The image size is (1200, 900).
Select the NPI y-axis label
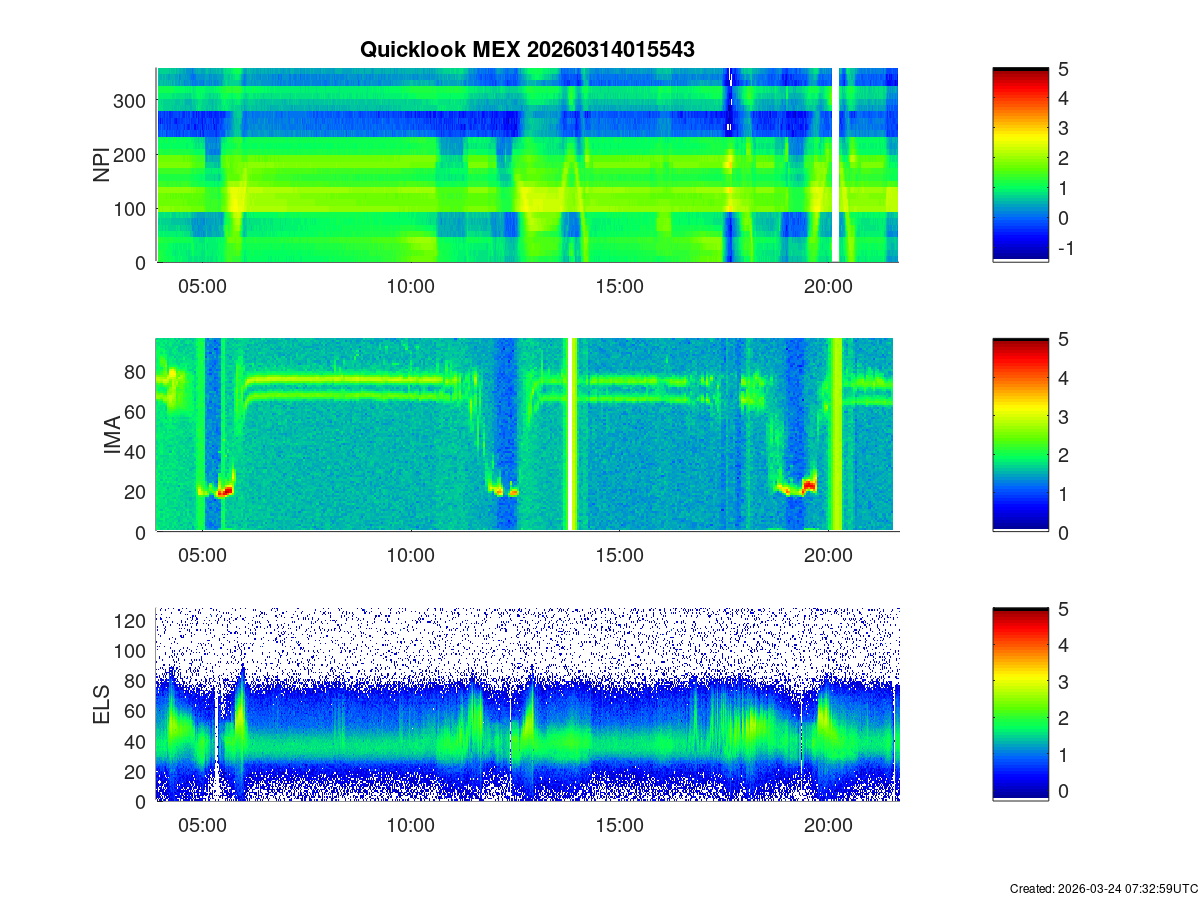click(101, 165)
